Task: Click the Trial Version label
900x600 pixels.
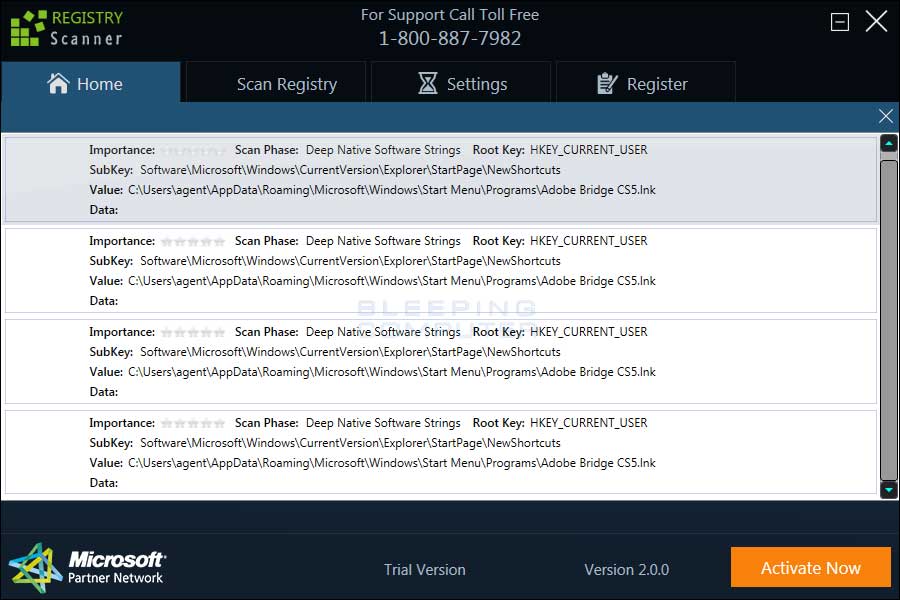Action: click(x=424, y=570)
